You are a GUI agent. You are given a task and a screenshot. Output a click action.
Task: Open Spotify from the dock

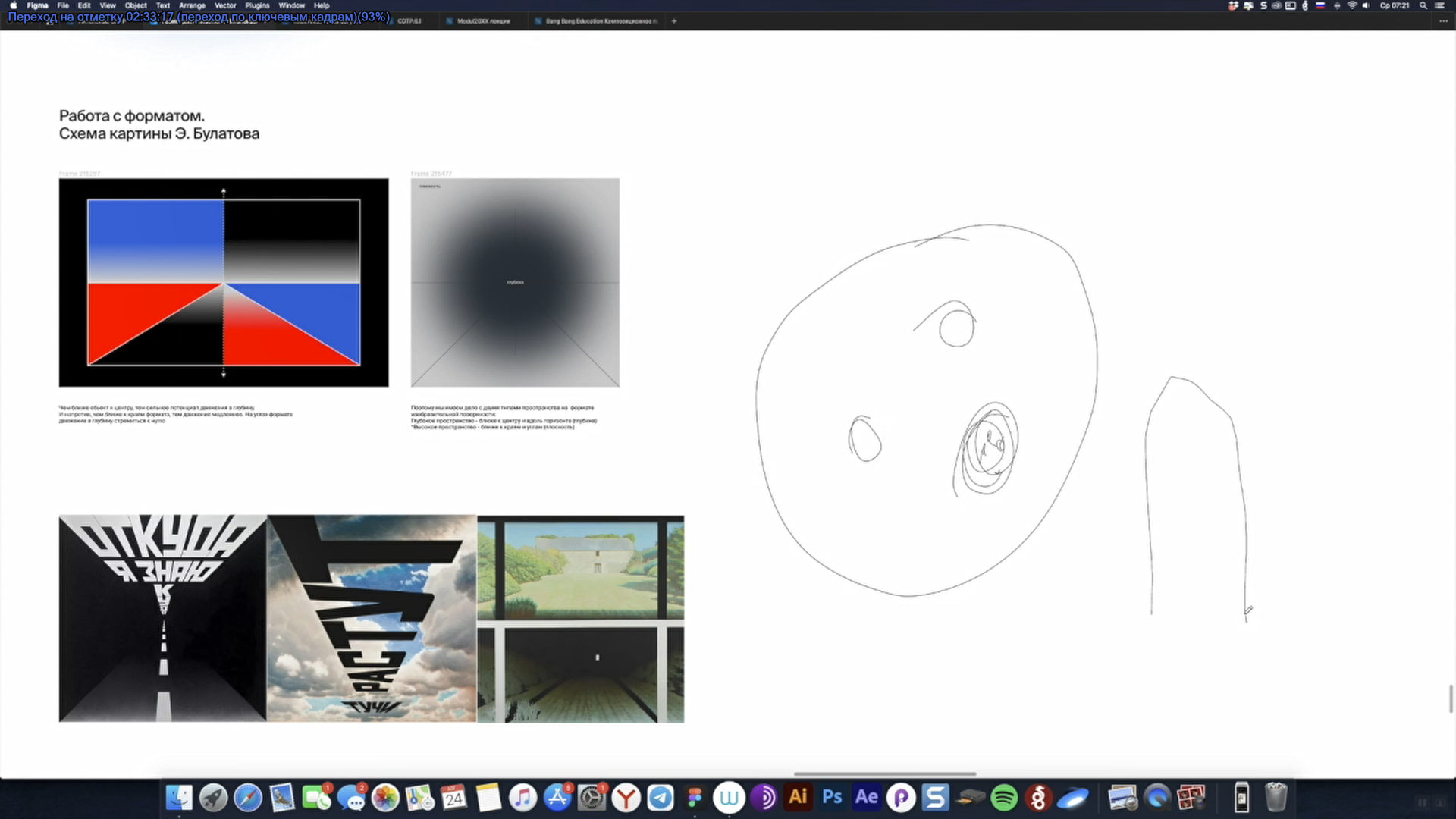(x=1004, y=798)
